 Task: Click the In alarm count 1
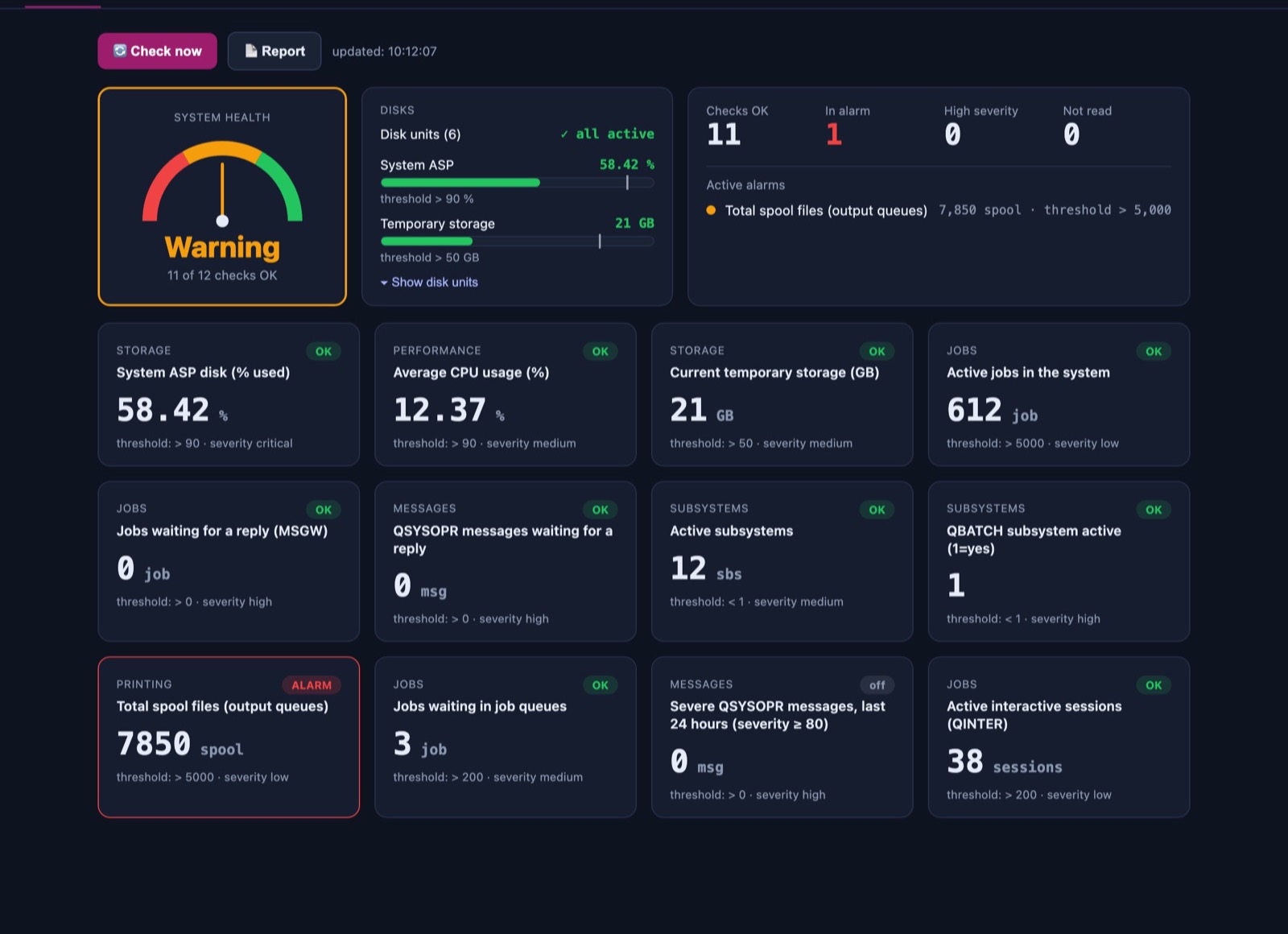tap(834, 134)
